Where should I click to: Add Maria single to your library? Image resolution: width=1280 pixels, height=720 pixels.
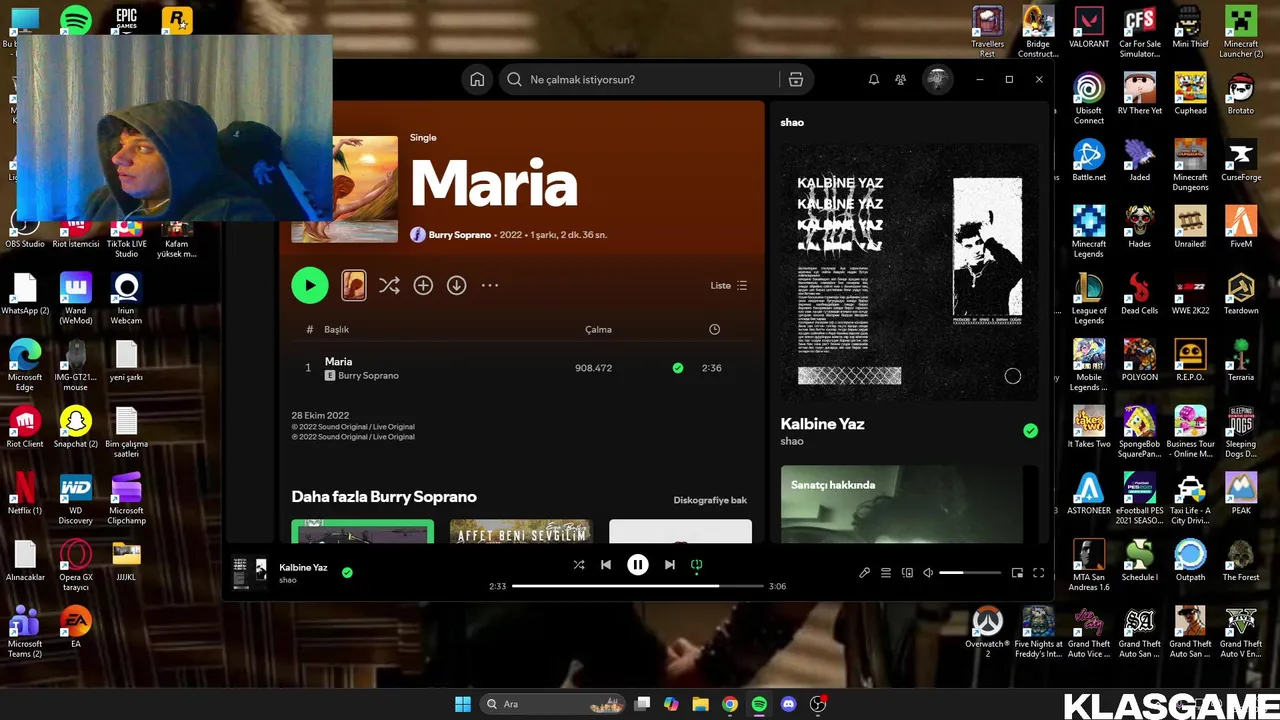pos(423,286)
